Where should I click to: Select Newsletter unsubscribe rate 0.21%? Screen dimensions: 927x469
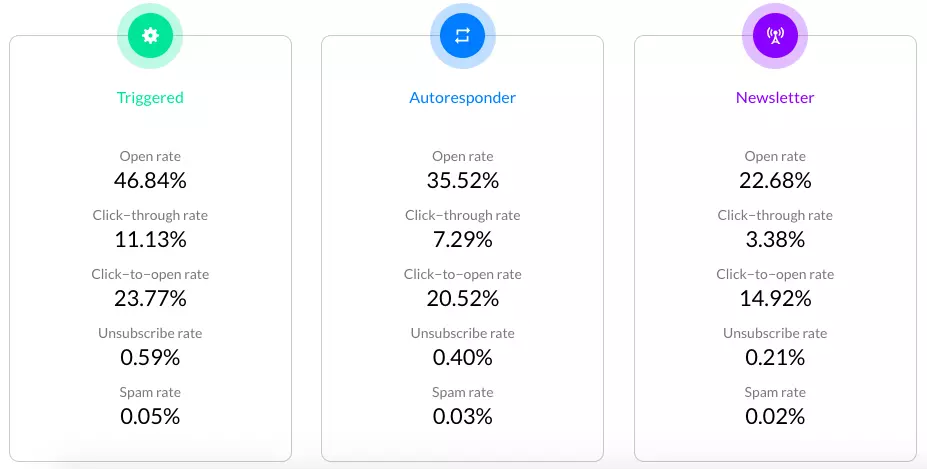coord(775,358)
